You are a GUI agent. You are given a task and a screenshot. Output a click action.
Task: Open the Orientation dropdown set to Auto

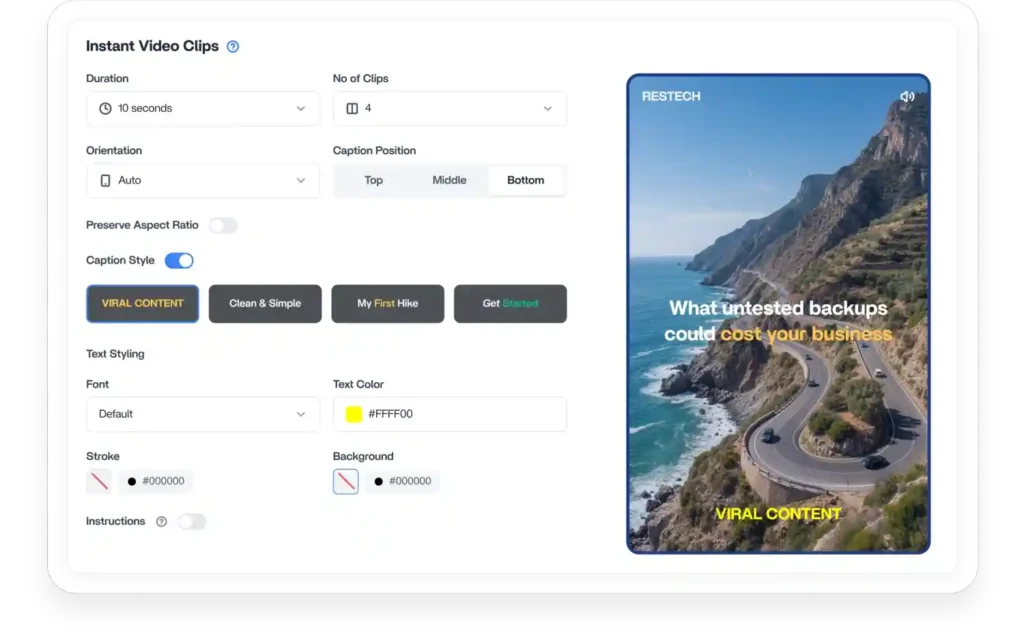[x=203, y=180]
